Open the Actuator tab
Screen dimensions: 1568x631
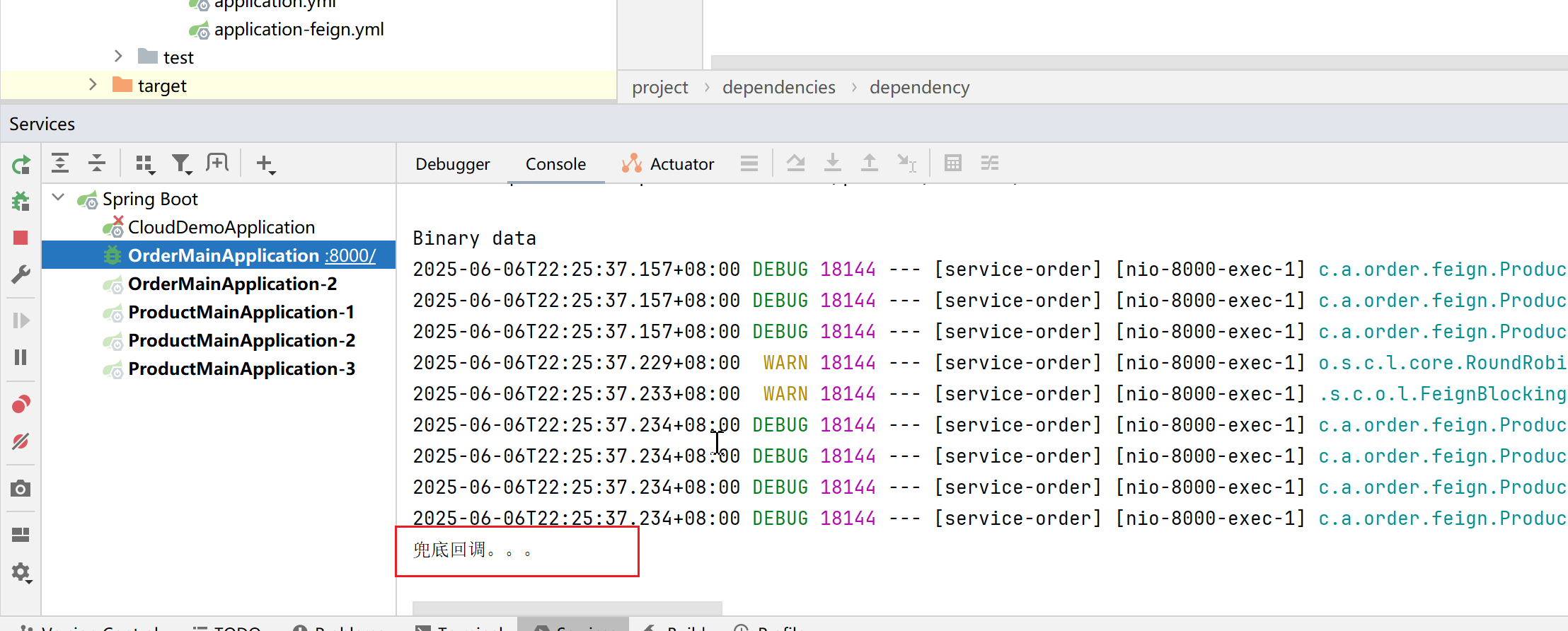tap(668, 164)
